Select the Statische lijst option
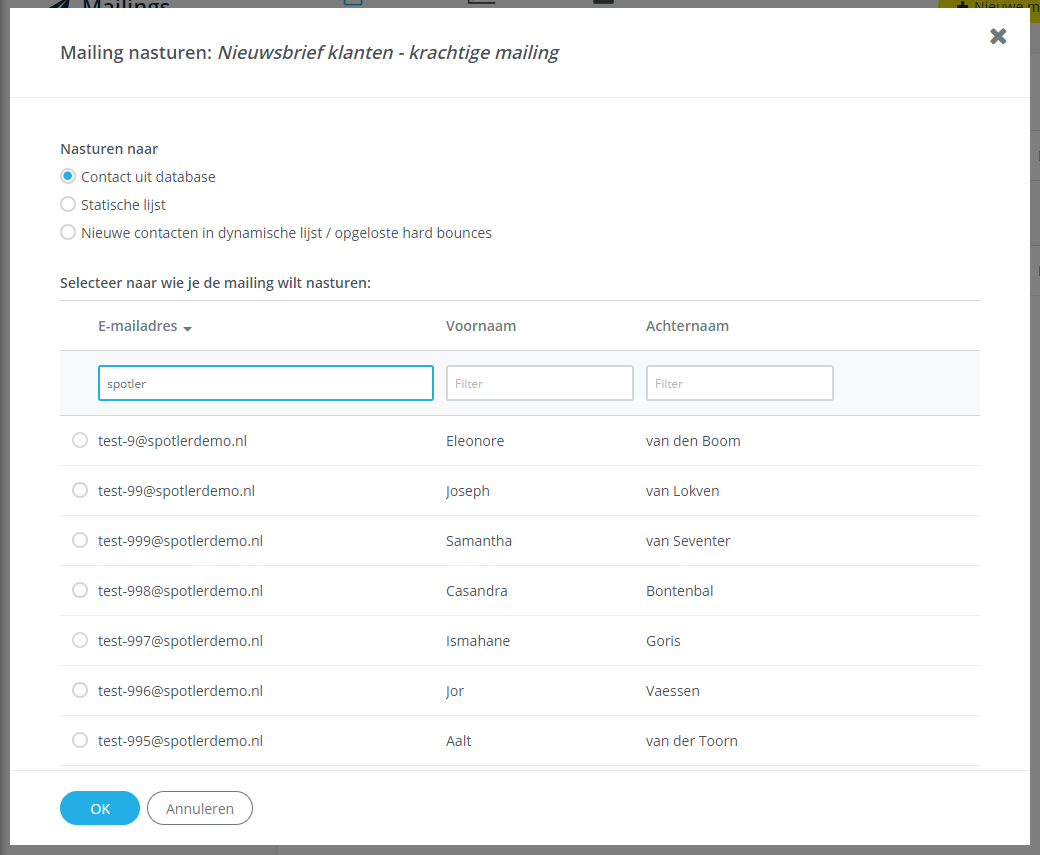 click(67, 203)
